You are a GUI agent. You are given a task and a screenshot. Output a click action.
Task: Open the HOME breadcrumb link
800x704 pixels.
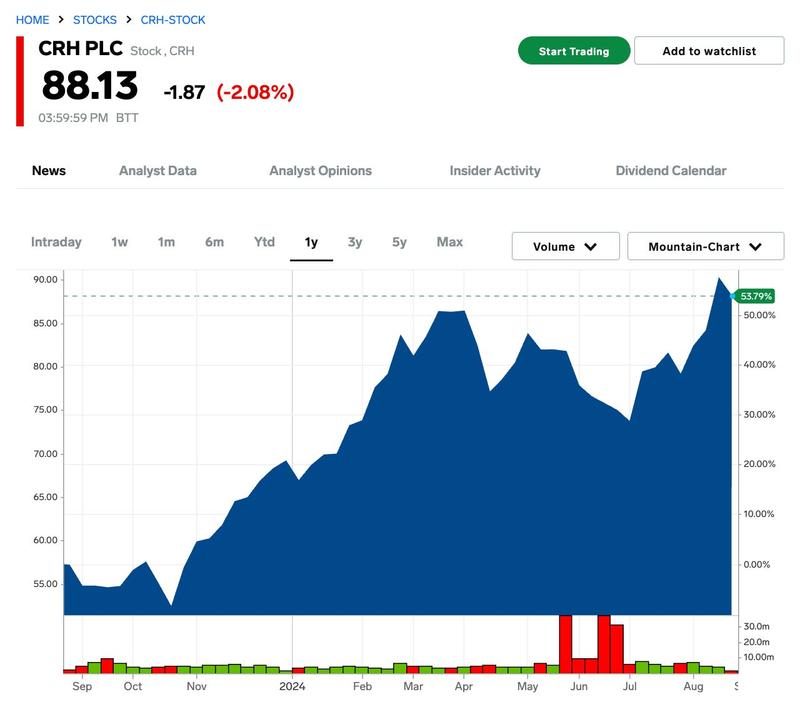32,20
